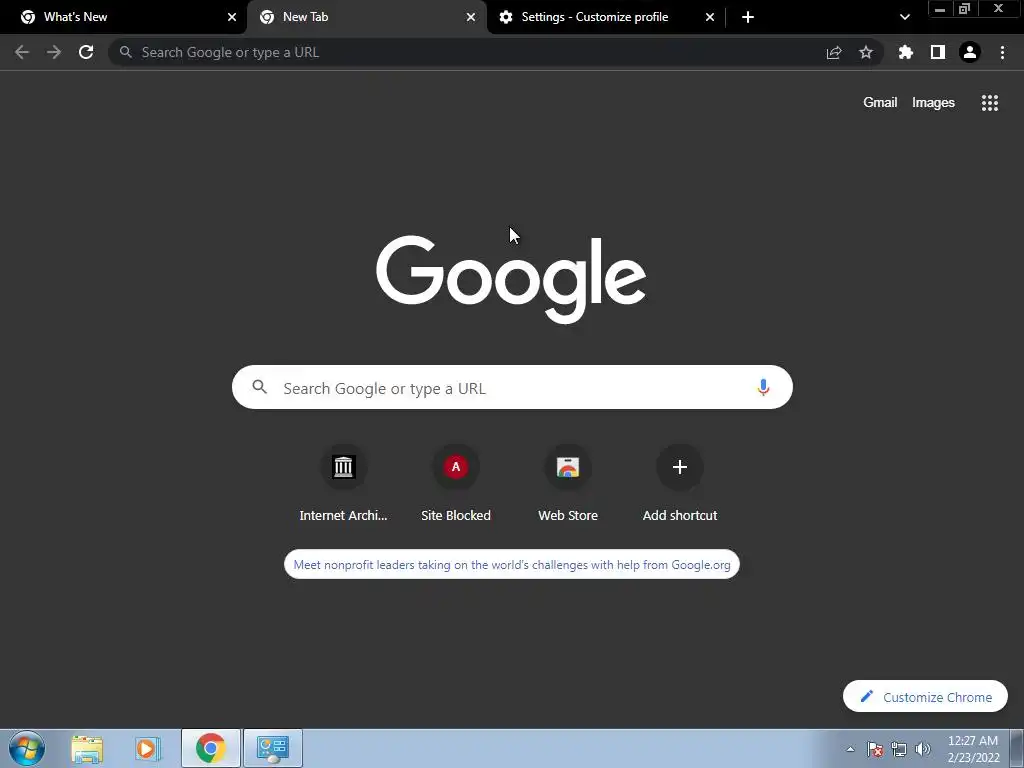The width and height of the screenshot is (1024, 768).
Task: Open the Images link
Action: [933, 103]
